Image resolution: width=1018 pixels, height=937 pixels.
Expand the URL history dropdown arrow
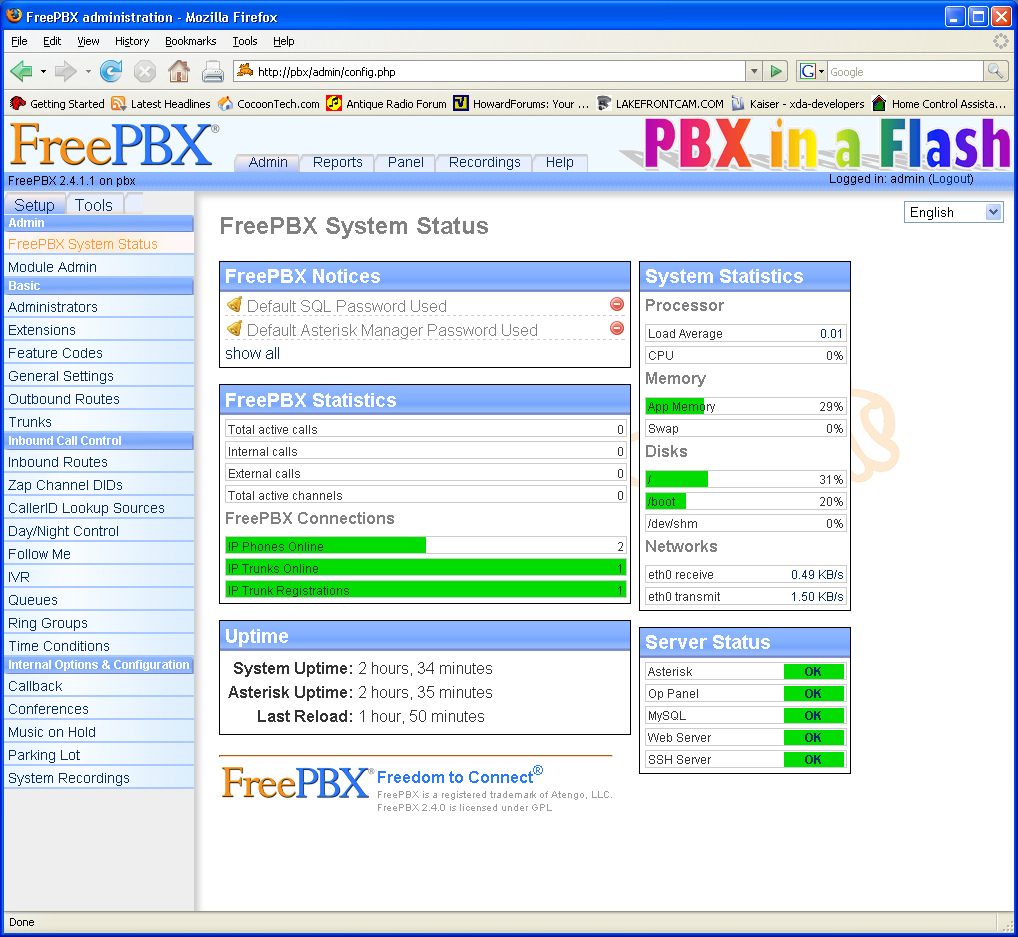754,72
